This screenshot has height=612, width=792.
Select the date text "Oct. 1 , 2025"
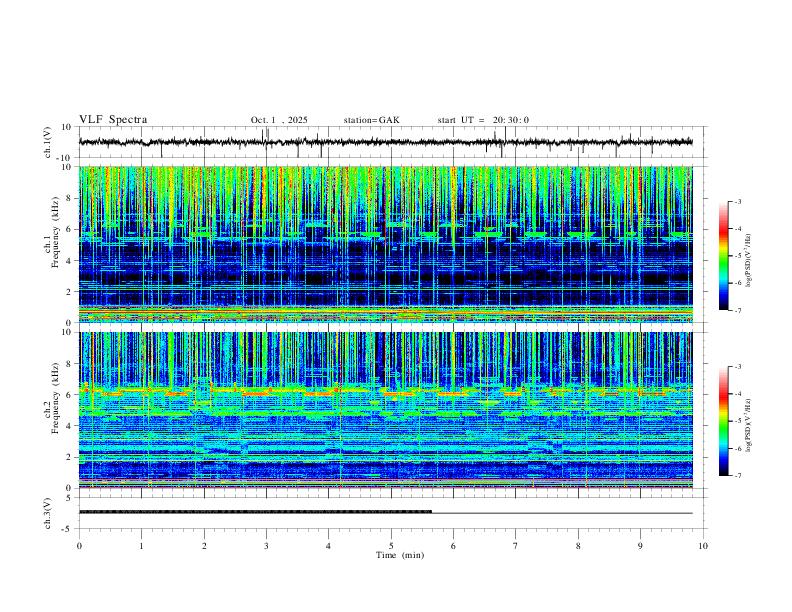pyautogui.click(x=279, y=120)
